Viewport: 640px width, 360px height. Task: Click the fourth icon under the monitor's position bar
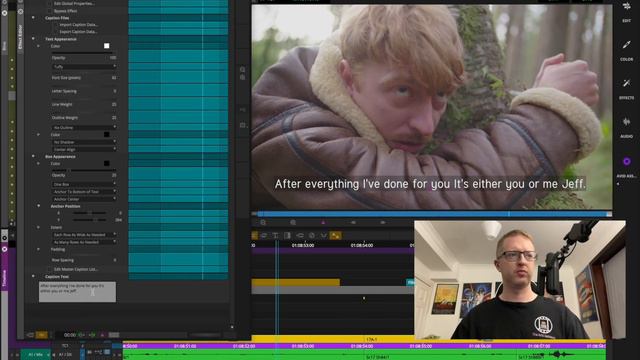(353, 222)
